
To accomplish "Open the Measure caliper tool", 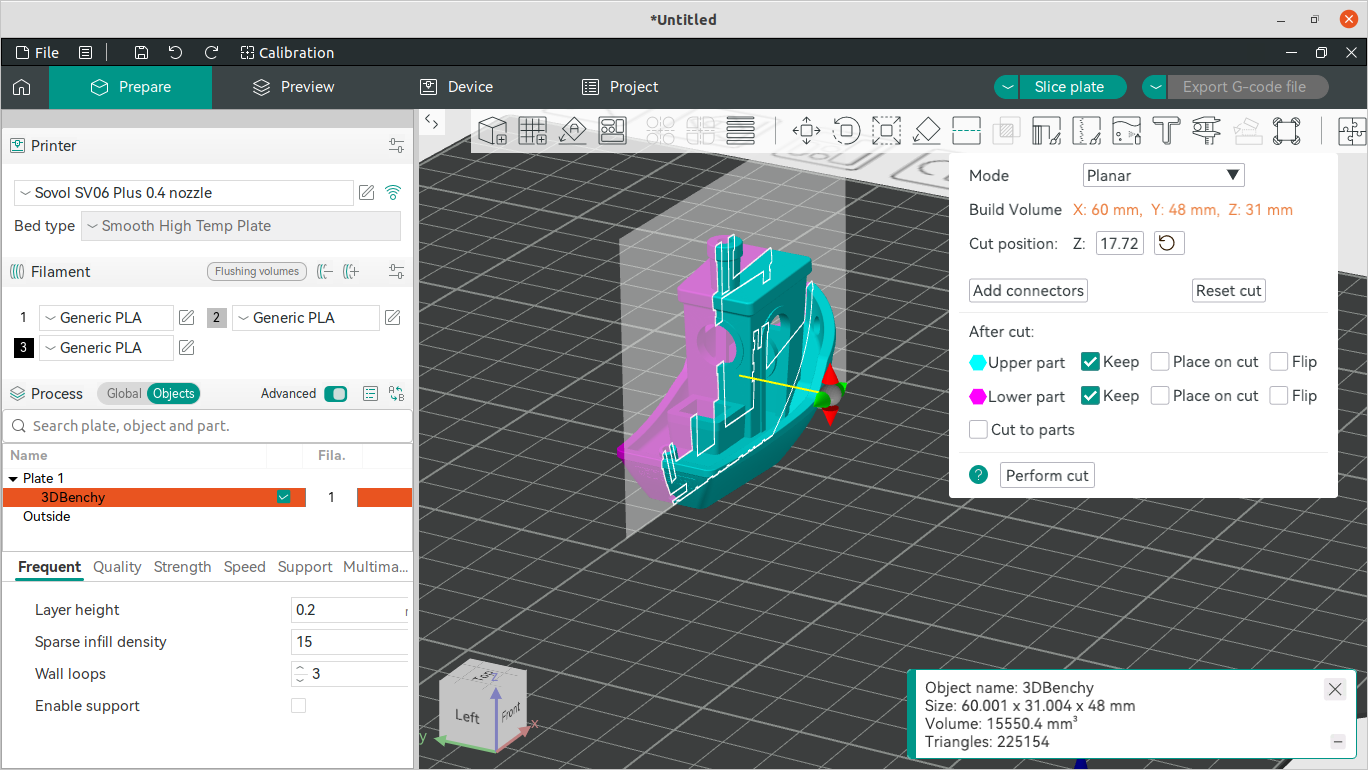I will click(1206, 131).
